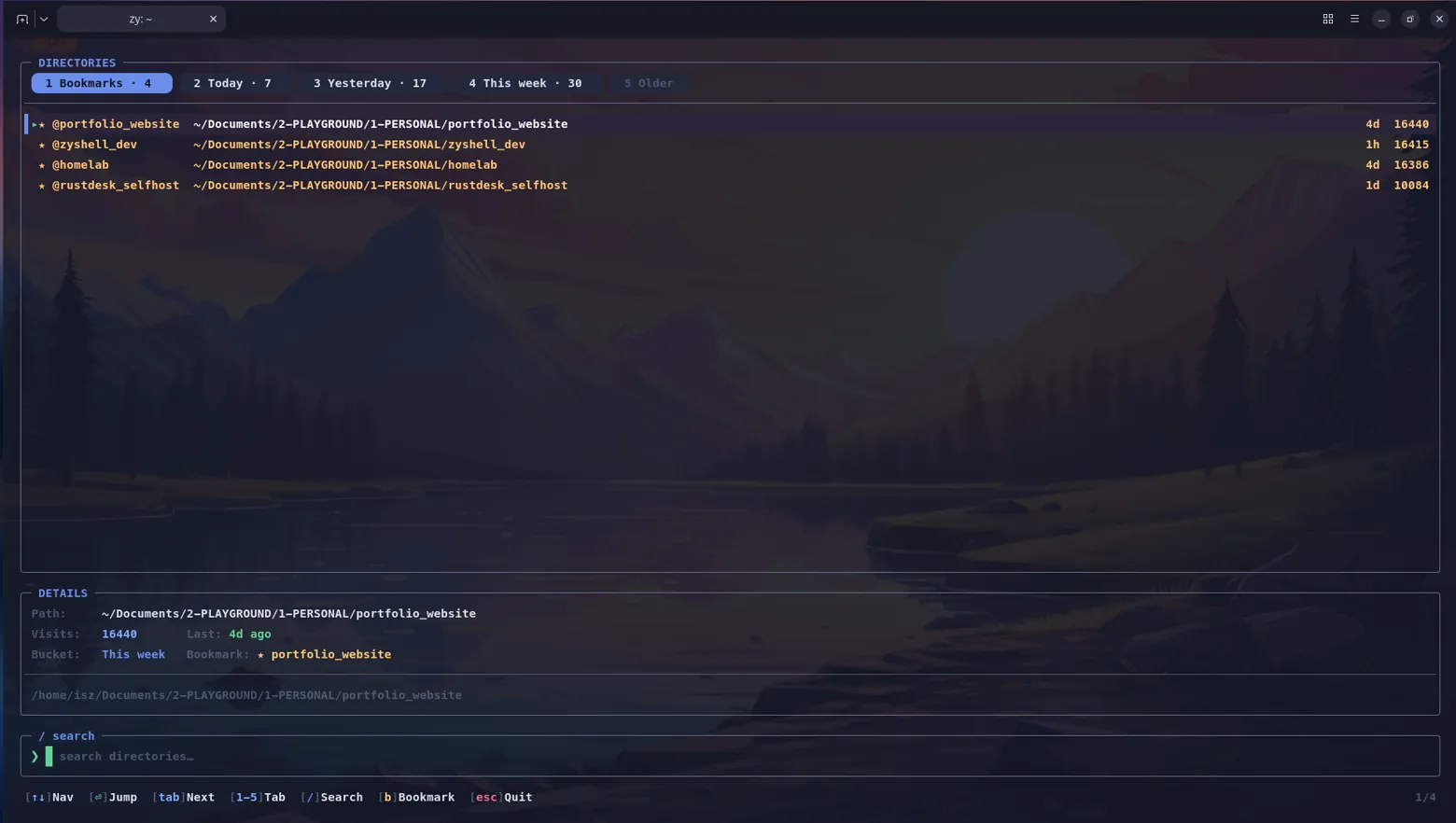Close the terminal window
This screenshot has height=823, width=1456.
(x=1439, y=19)
